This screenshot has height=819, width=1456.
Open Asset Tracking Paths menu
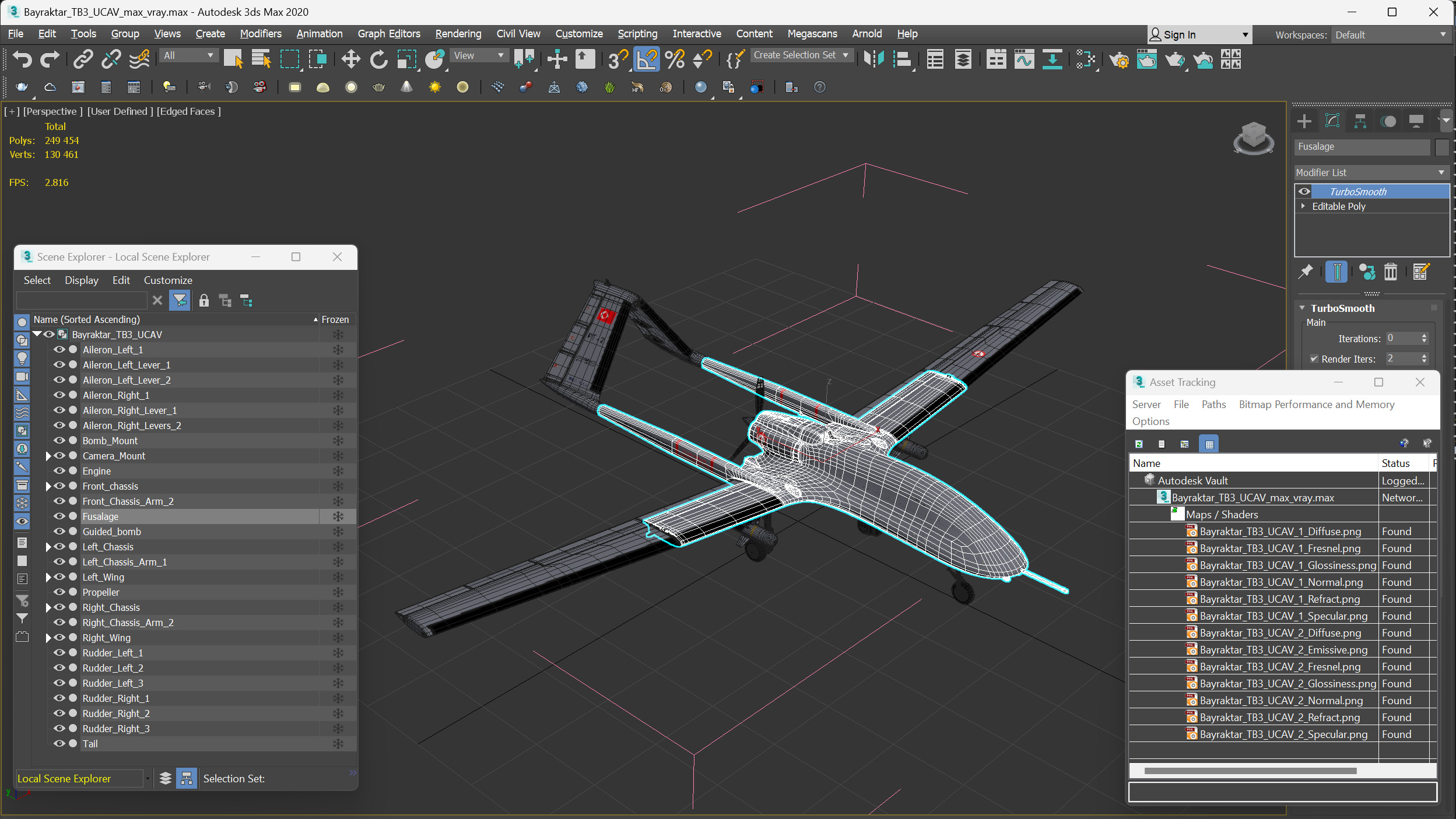(1213, 405)
